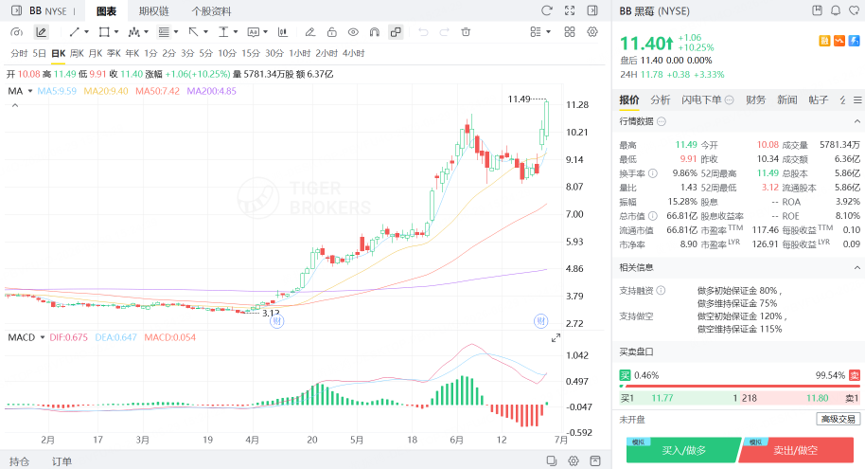The width and height of the screenshot is (865, 469).
Task: Click the multi-chart grid icon
Action: tap(570, 32)
